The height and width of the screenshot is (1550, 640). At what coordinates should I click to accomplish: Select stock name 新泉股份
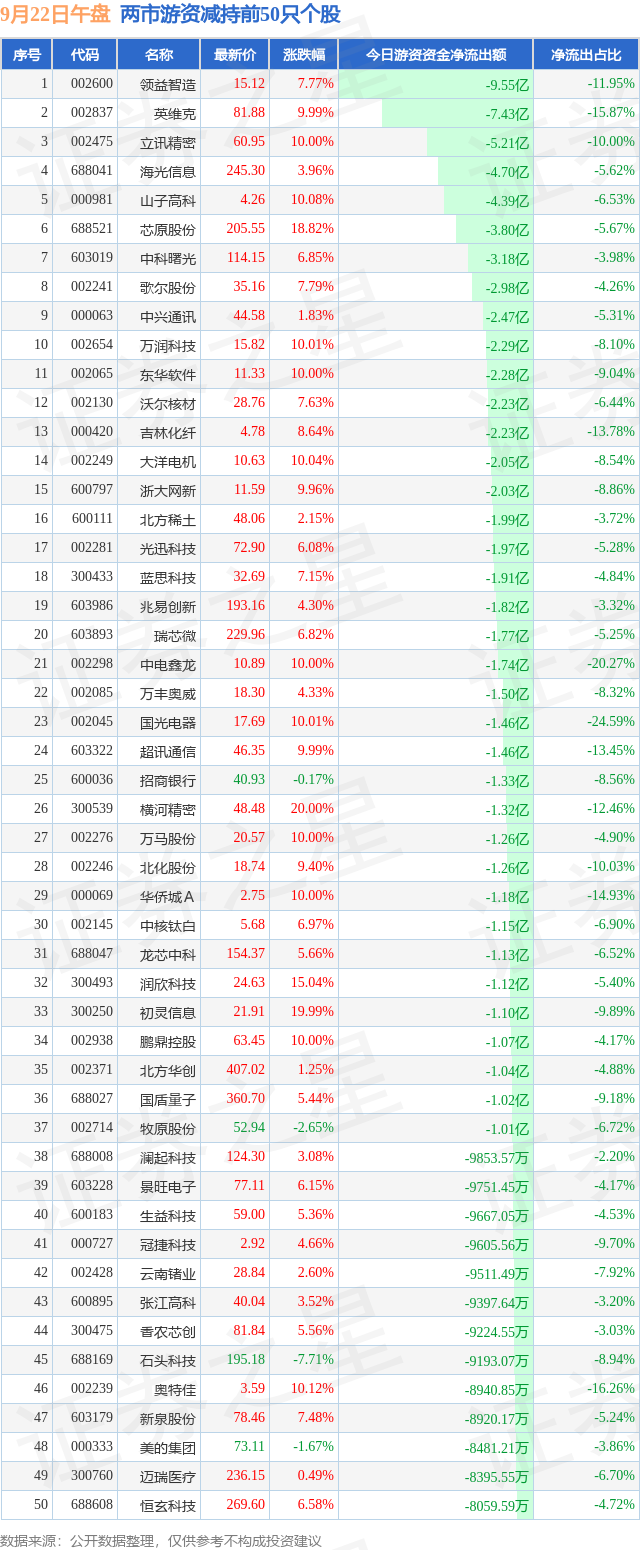coord(169,1418)
